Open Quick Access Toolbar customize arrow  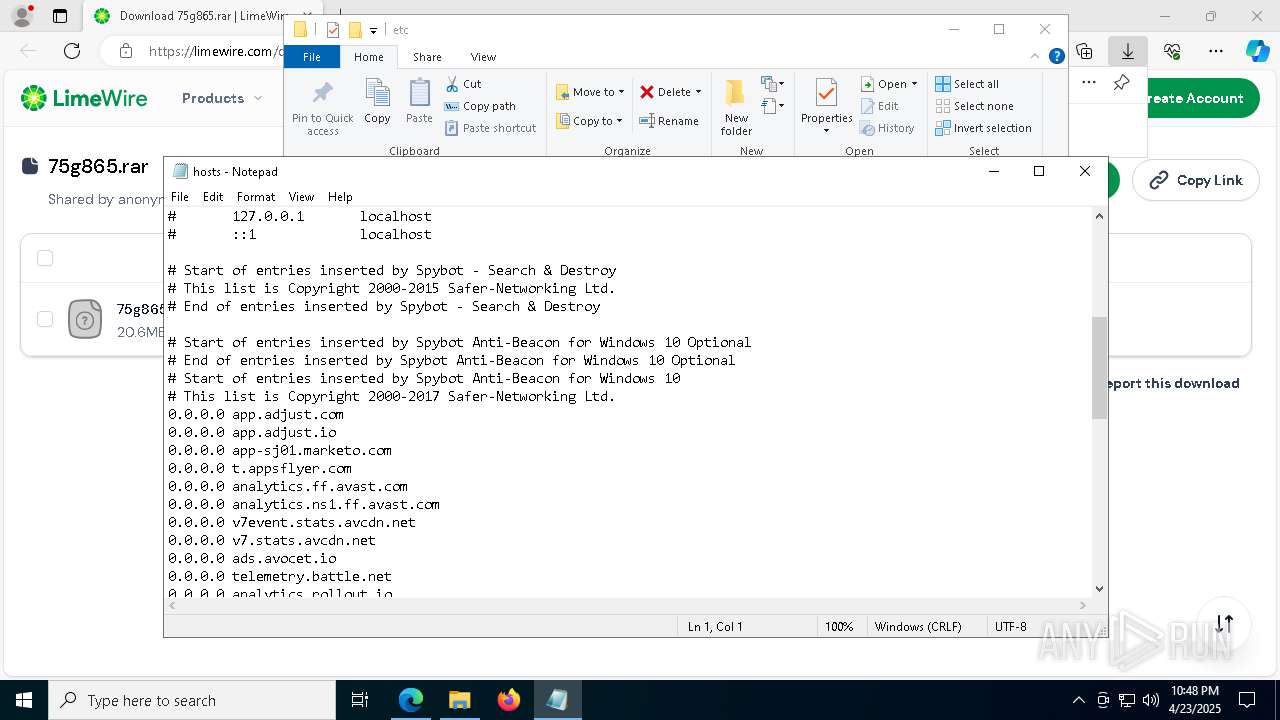373,30
